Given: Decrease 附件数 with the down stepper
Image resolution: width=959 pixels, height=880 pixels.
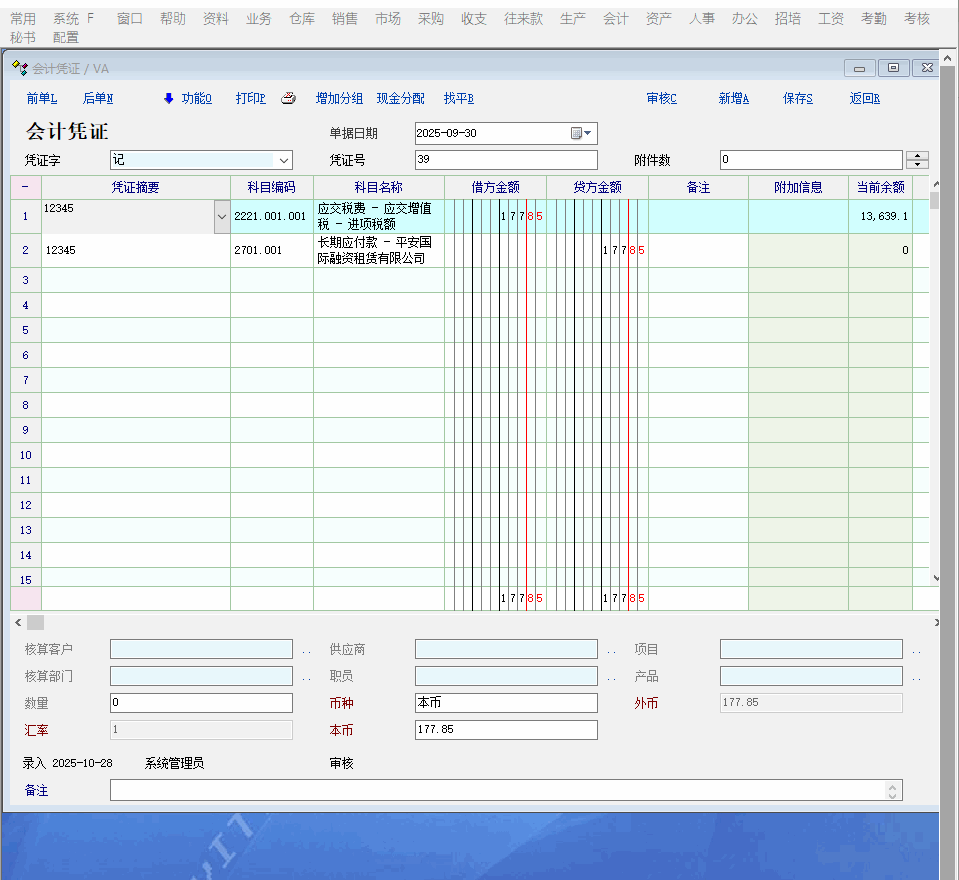Looking at the screenshot, I should (x=917, y=165).
